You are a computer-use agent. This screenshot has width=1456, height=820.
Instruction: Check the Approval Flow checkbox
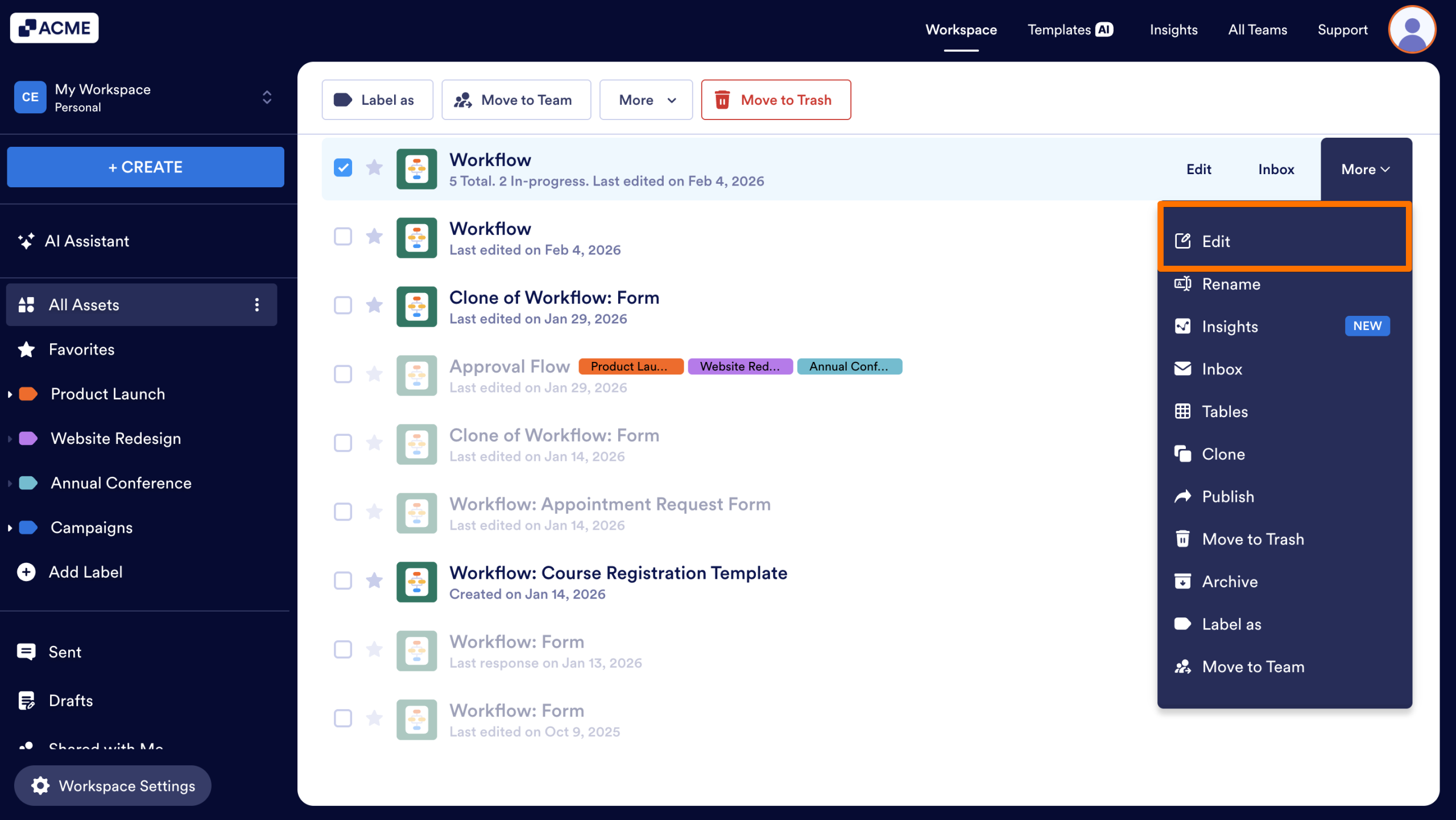(343, 374)
